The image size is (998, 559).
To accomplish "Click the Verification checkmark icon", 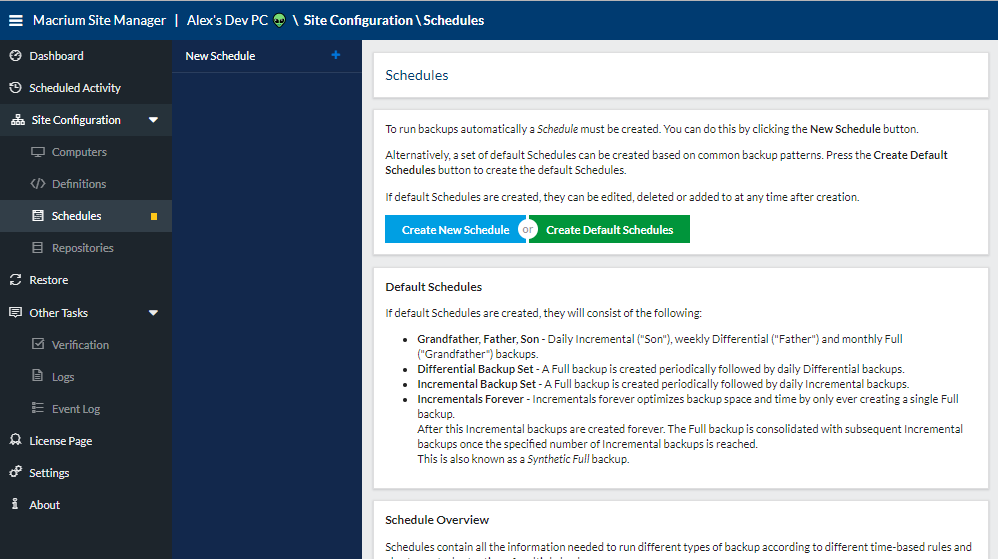I will (38, 344).
